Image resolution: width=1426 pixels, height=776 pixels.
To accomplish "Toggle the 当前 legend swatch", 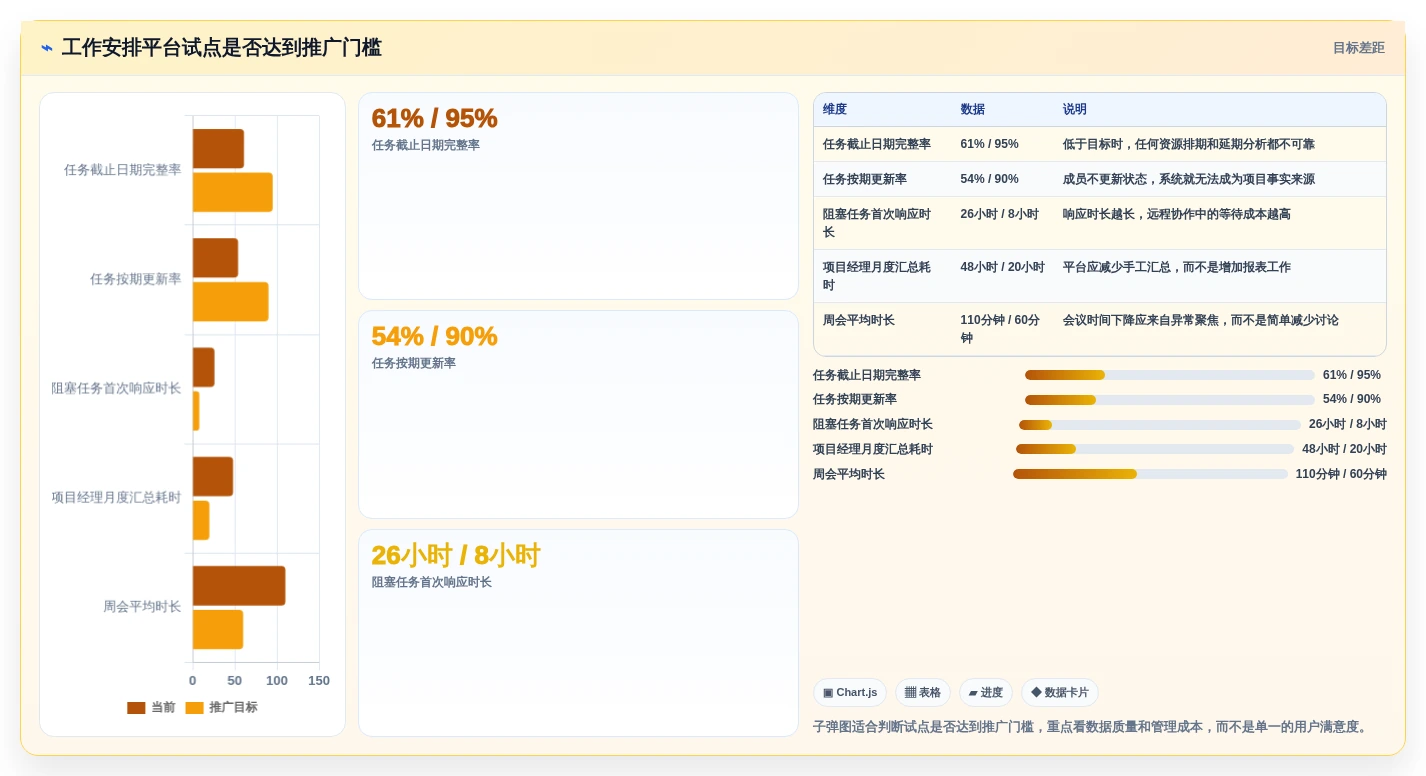I will click(x=136, y=708).
